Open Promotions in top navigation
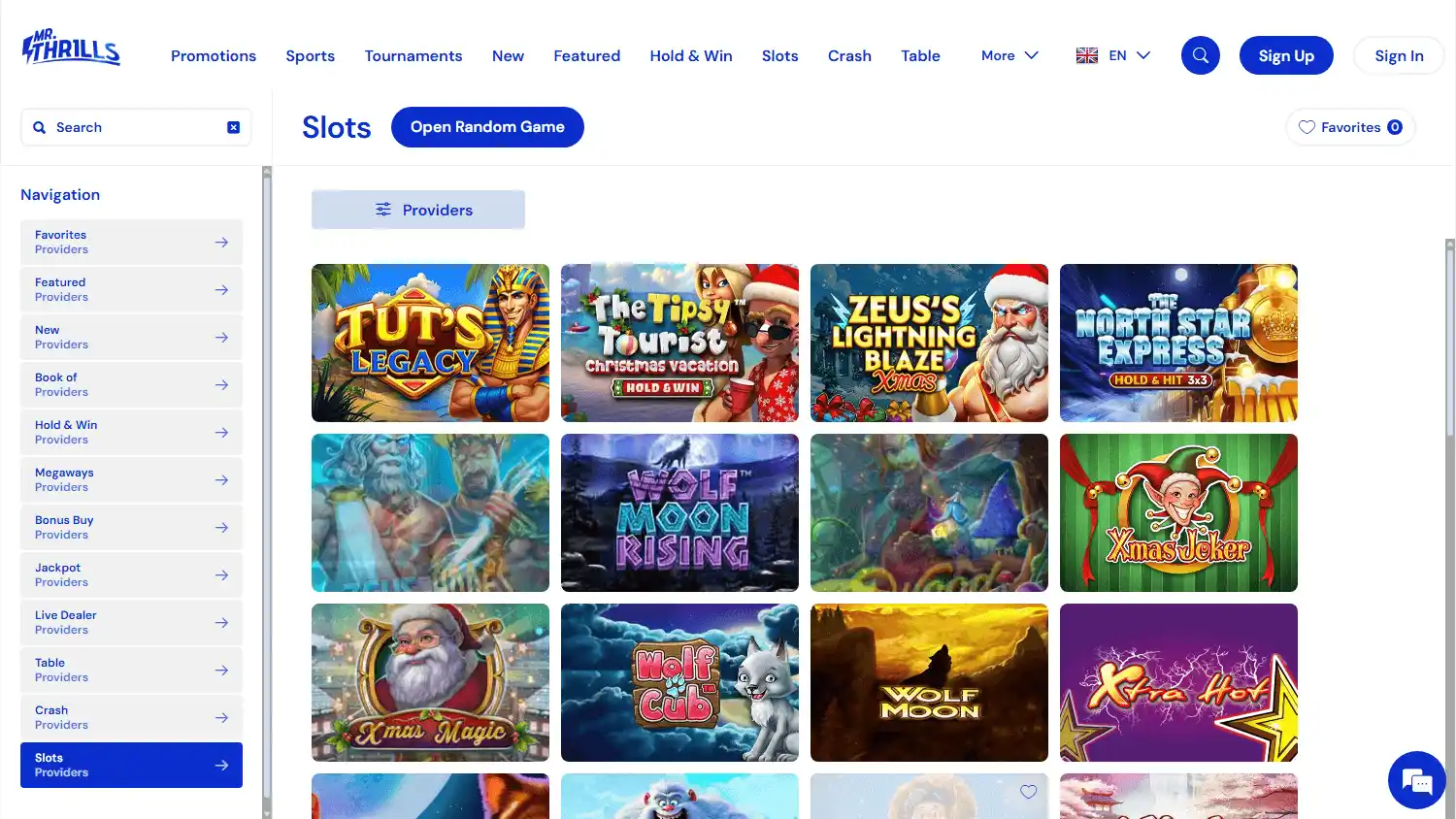The height and width of the screenshot is (819, 1456). (x=214, y=55)
